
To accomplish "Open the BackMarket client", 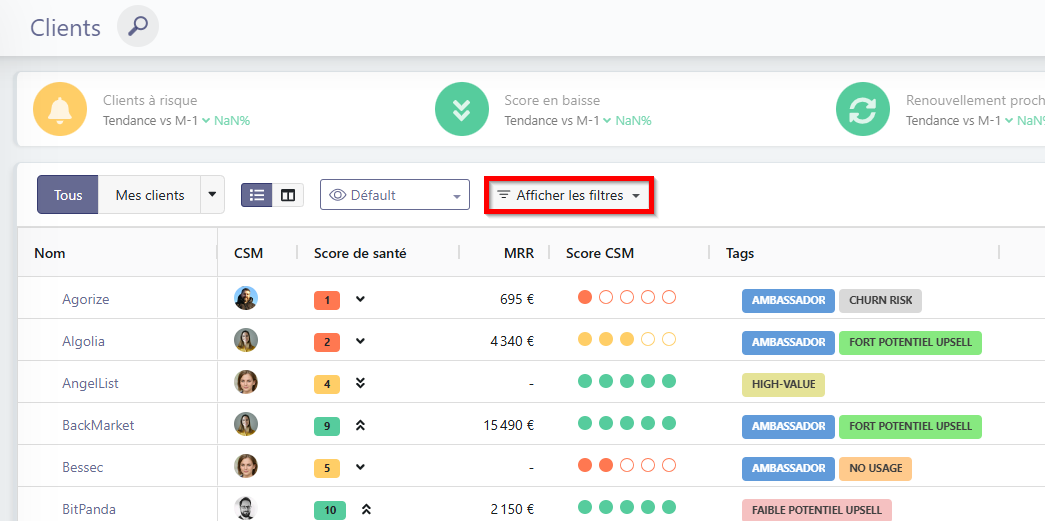I will point(98,425).
